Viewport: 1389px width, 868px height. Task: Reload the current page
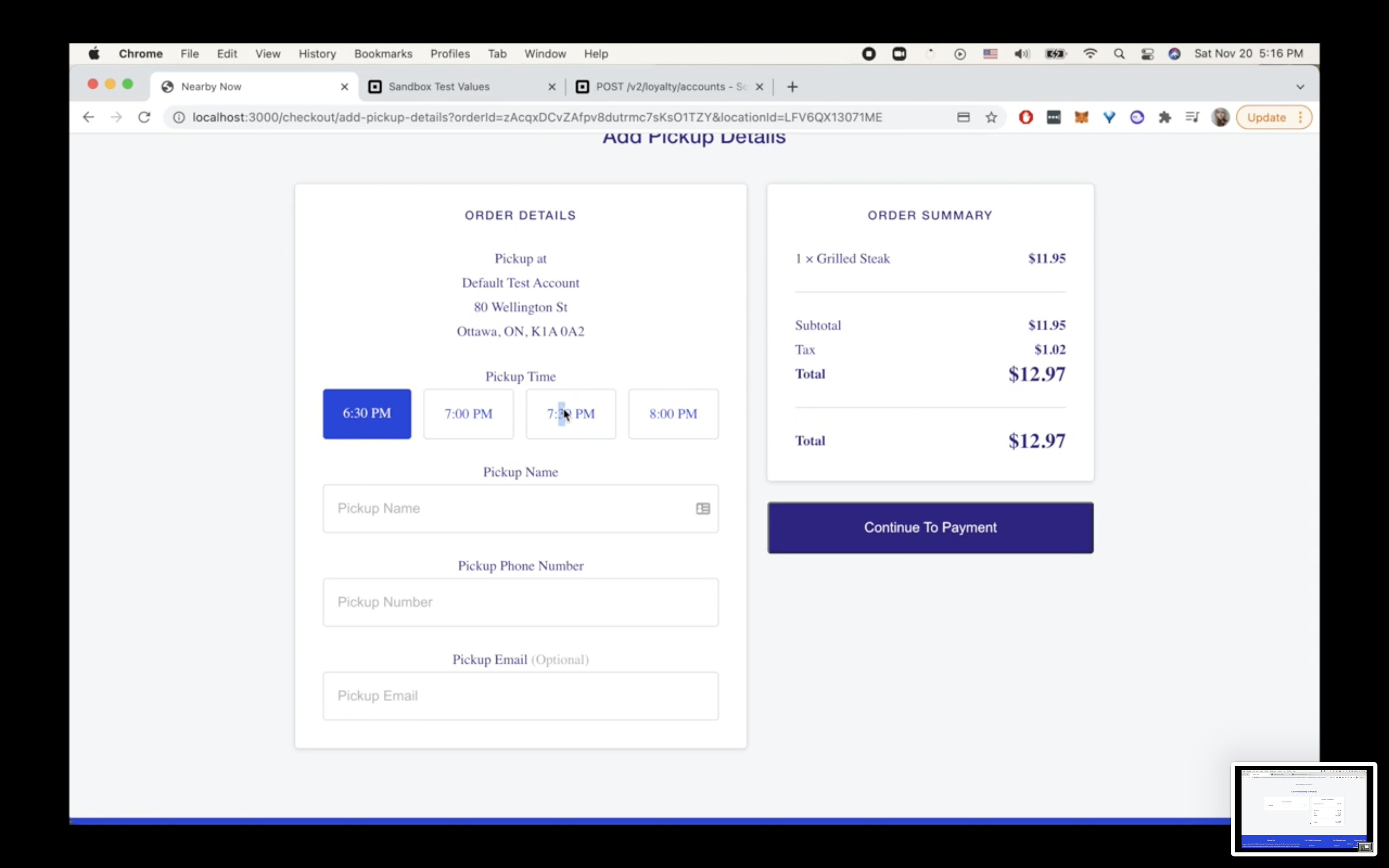tap(144, 117)
